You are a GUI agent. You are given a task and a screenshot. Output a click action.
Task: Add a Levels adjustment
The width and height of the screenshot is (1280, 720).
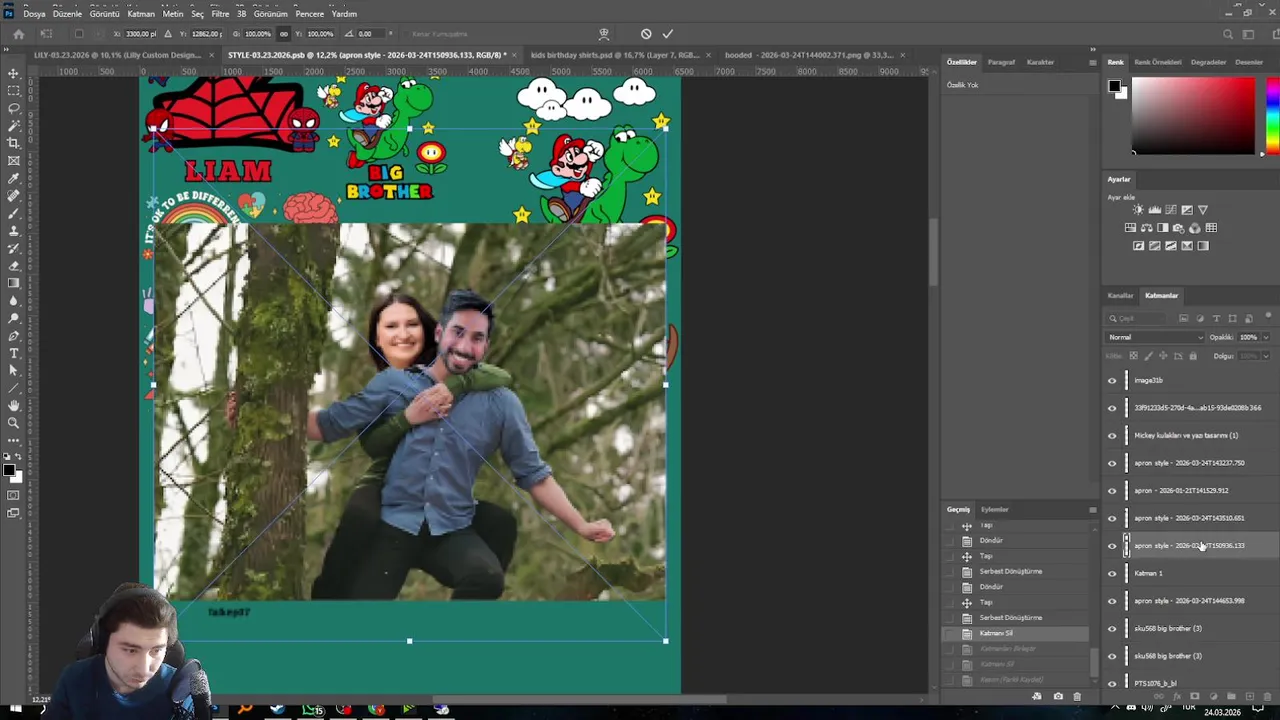(1154, 210)
